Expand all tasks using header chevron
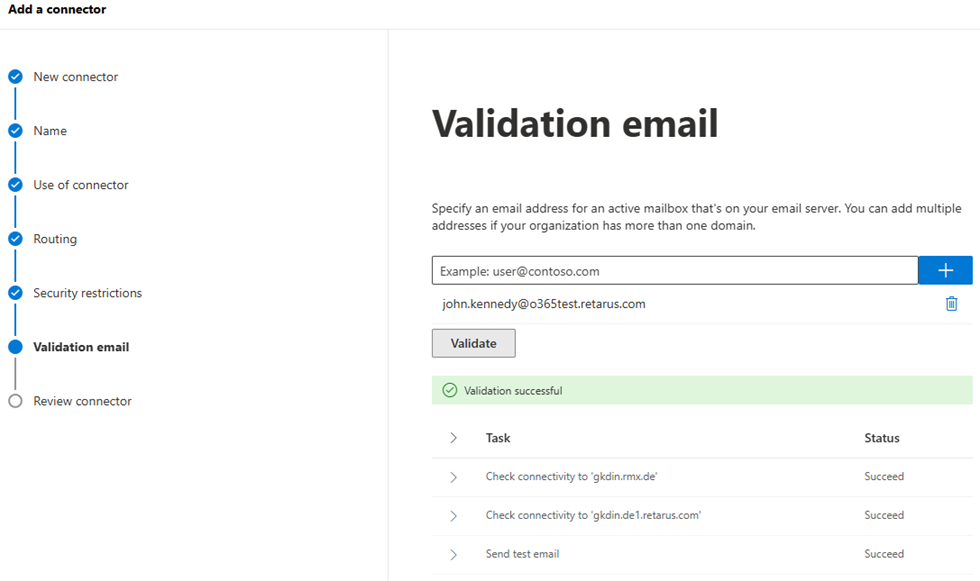The width and height of the screenshot is (980, 581). 453,438
